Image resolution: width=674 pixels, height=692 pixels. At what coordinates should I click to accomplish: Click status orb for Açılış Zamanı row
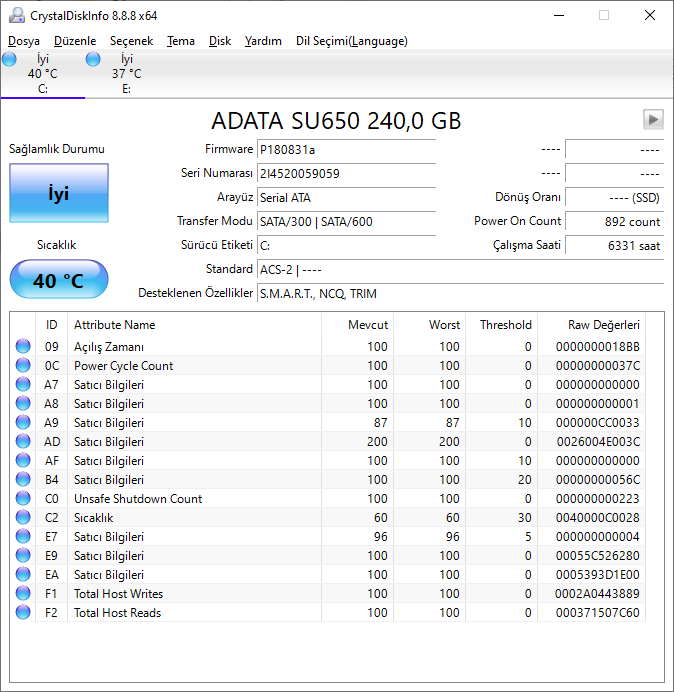(23, 347)
